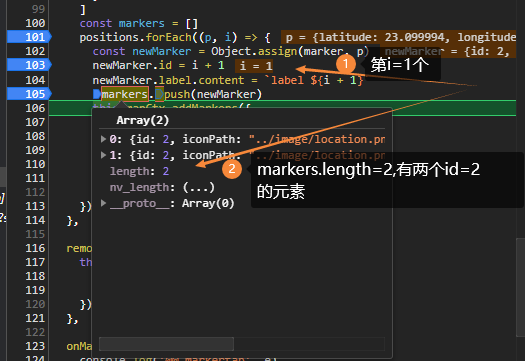525x361 pixels.
Task: Click the inline breakpoint marker before markers
Action: click(97, 94)
